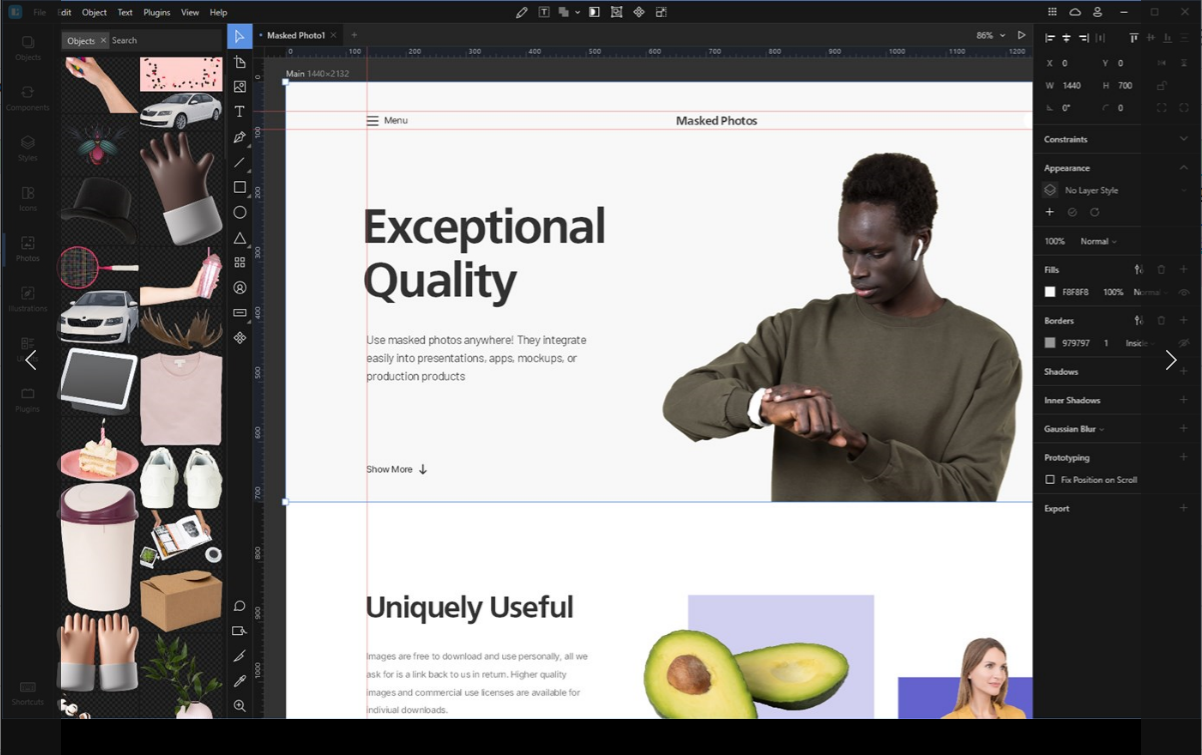Image resolution: width=1202 pixels, height=755 pixels.
Task: Select the Pen tool
Action: point(240,137)
